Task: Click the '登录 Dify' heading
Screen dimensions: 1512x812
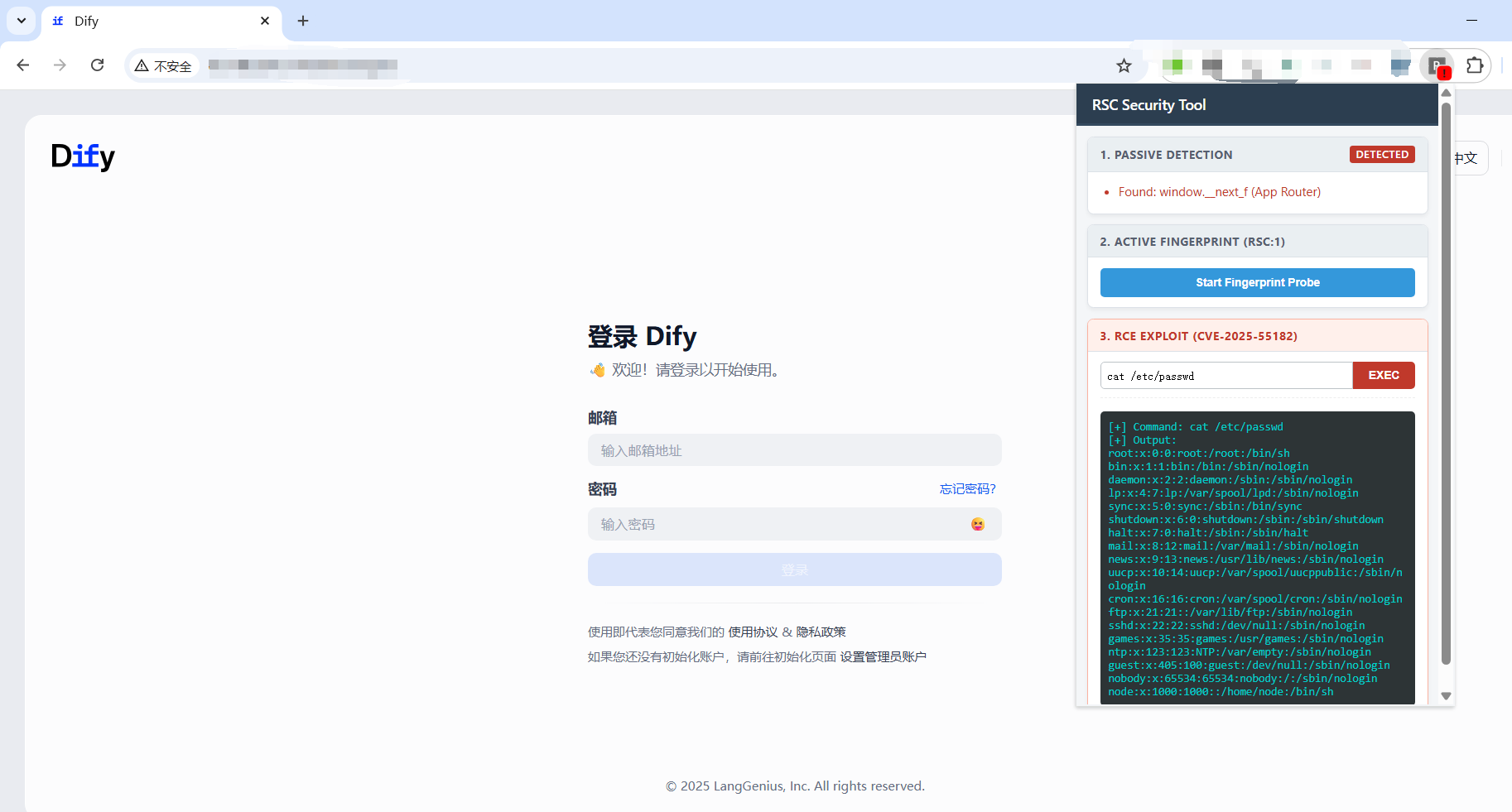Action: pos(642,337)
